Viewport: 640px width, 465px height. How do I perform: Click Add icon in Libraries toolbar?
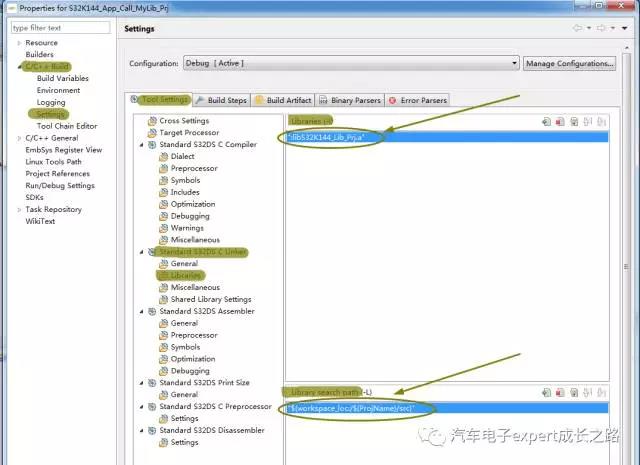point(547,122)
